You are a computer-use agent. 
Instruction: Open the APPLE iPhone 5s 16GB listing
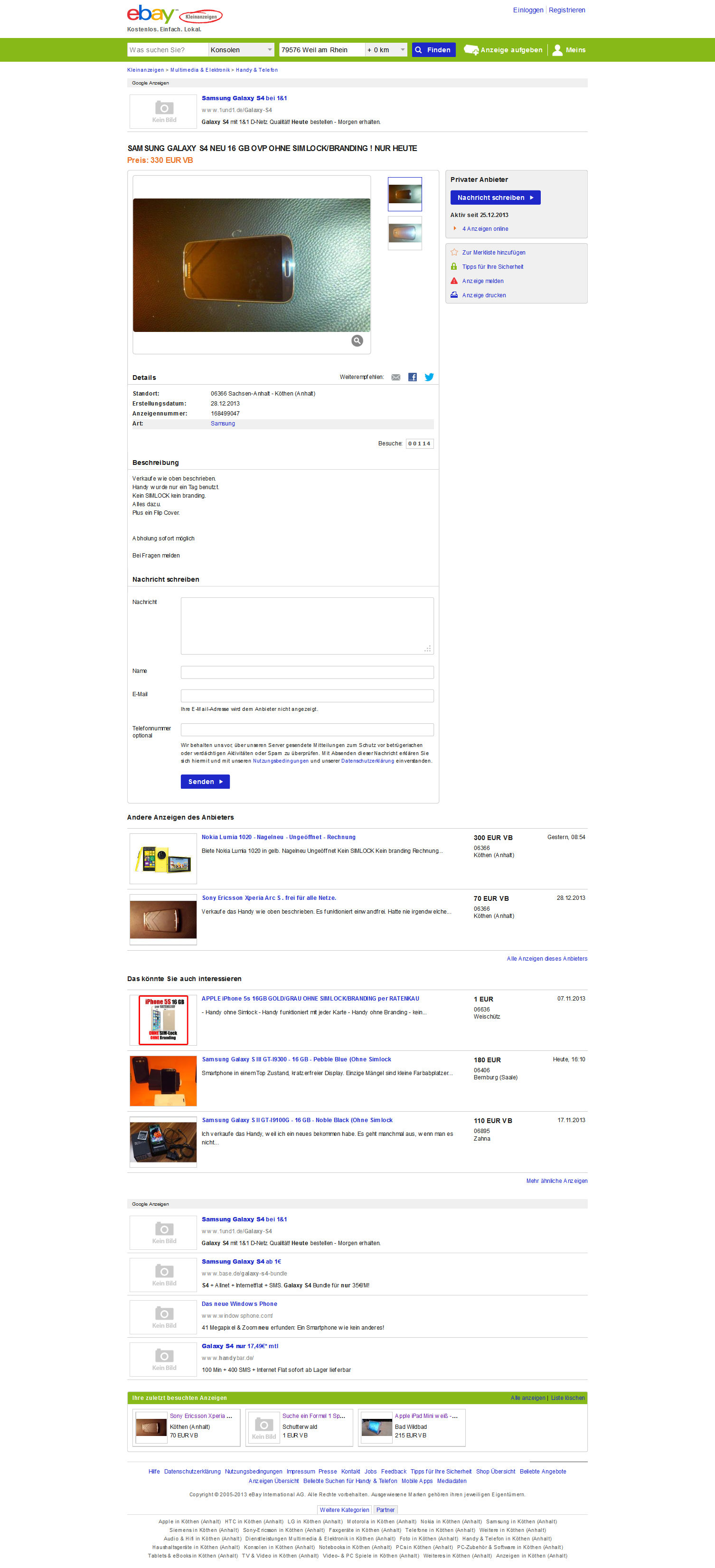coord(310,999)
